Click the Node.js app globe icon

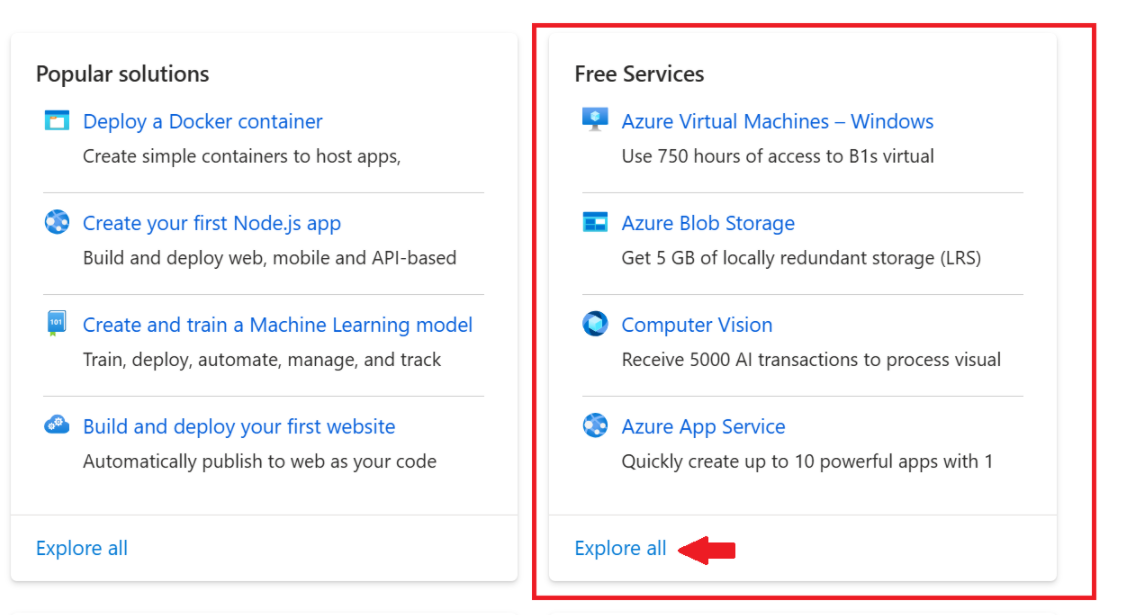point(57,222)
